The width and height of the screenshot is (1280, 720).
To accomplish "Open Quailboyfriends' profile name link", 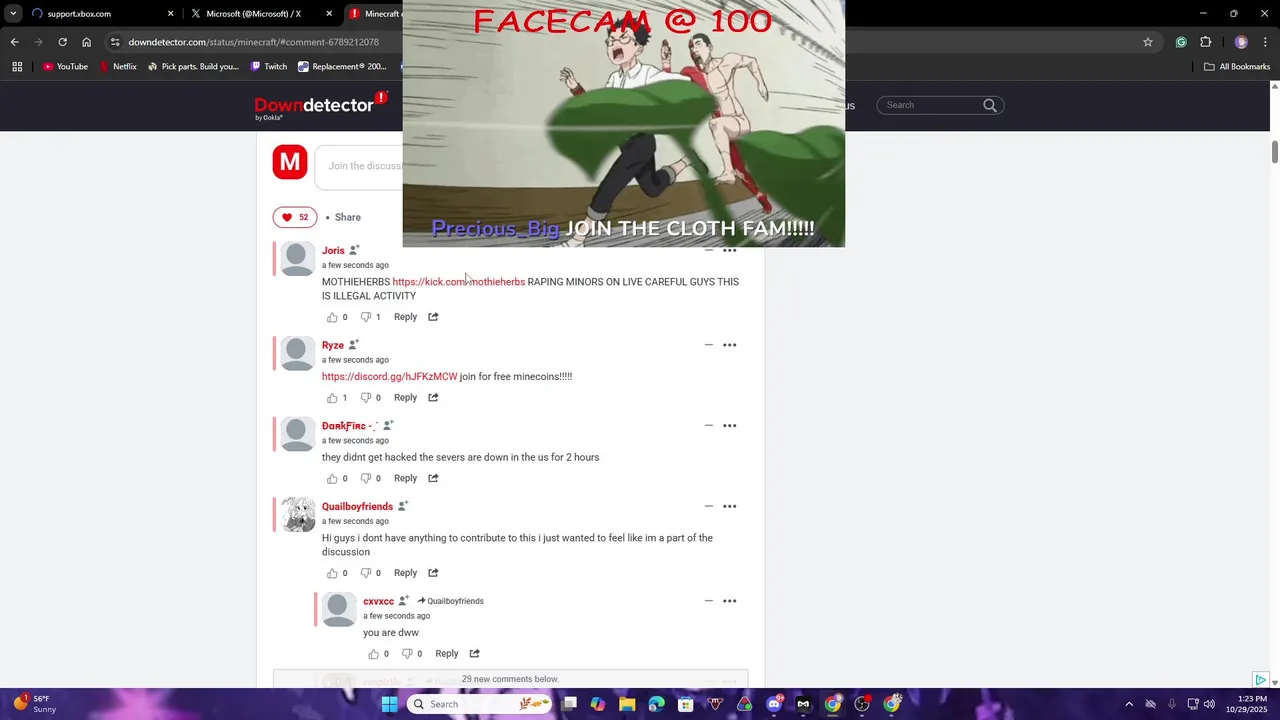I will (x=357, y=507).
